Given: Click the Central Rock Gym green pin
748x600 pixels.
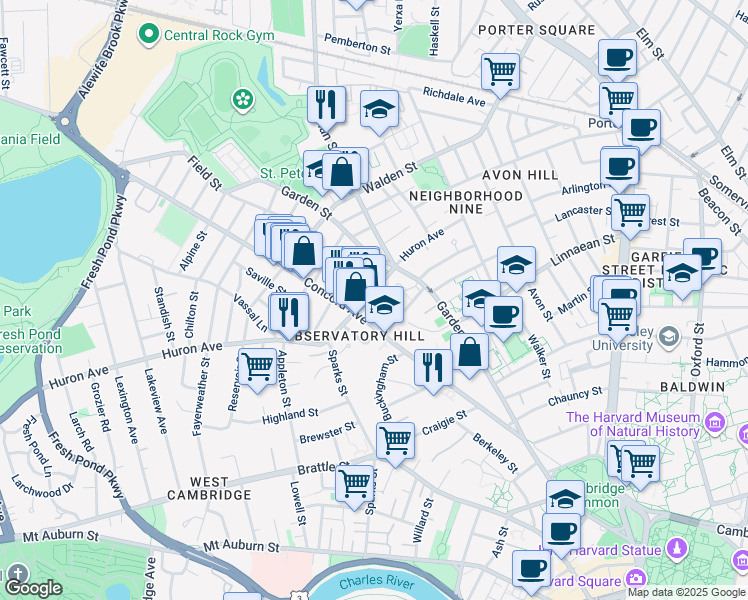Looking at the screenshot, I should point(150,36).
